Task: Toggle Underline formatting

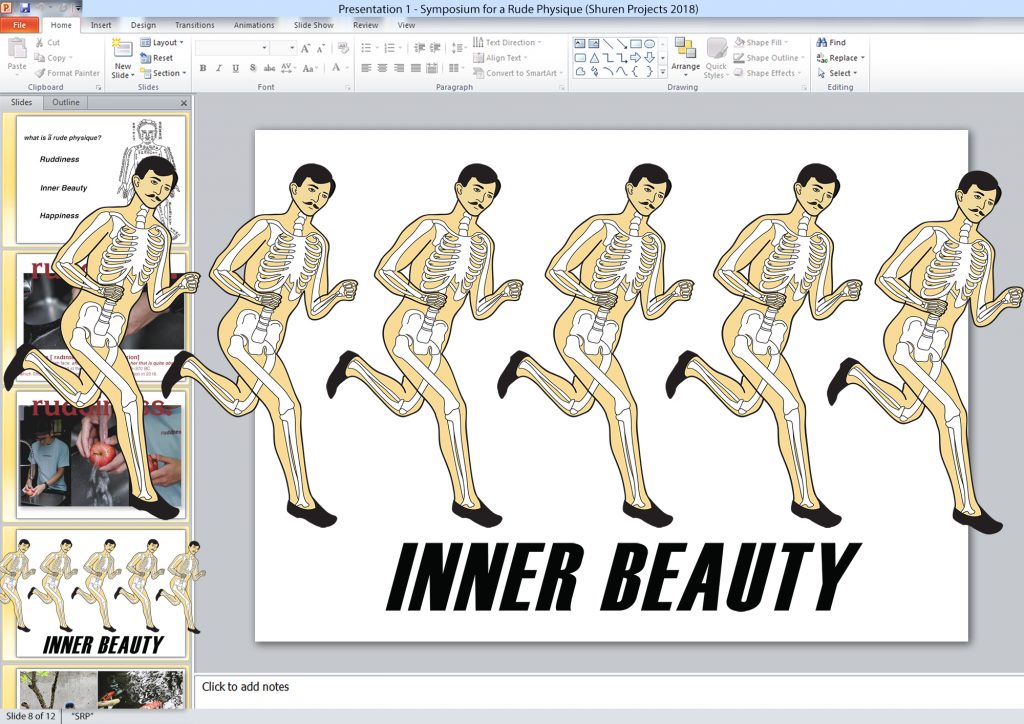Action: (x=235, y=68)
